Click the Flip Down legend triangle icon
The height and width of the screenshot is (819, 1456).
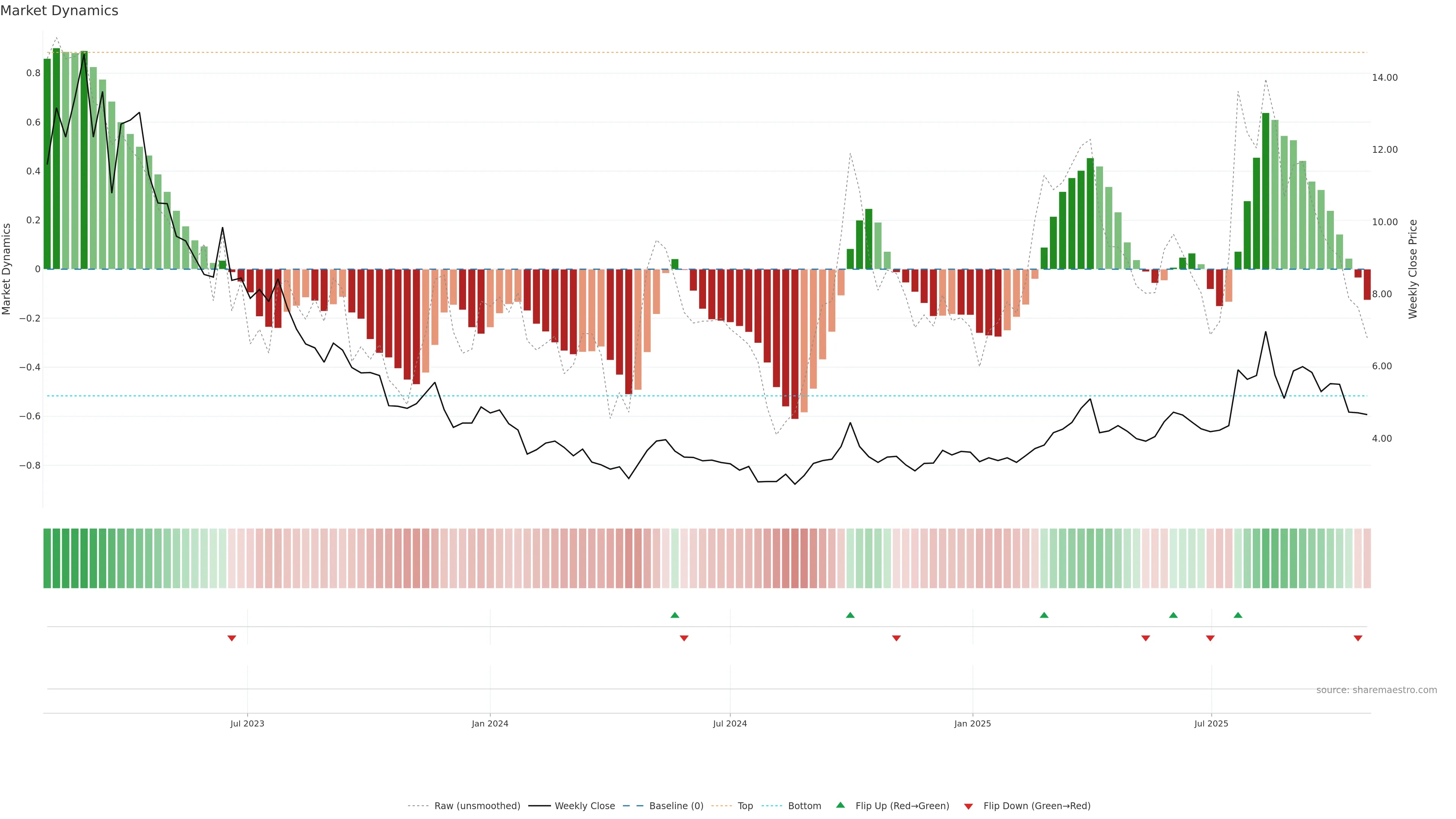(x=968, y=806)
